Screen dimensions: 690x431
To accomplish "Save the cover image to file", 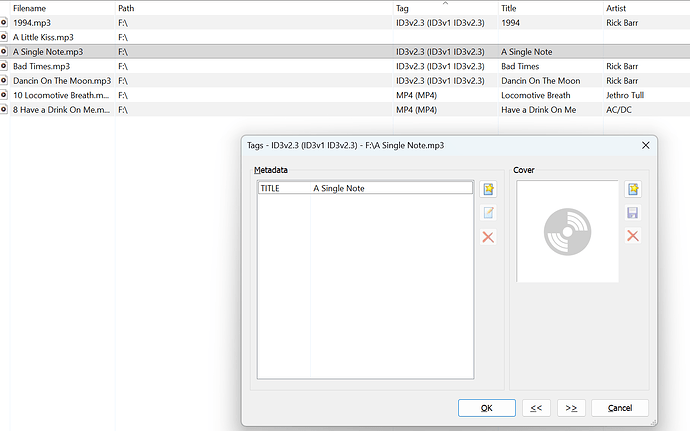I will tap(633, 213).
